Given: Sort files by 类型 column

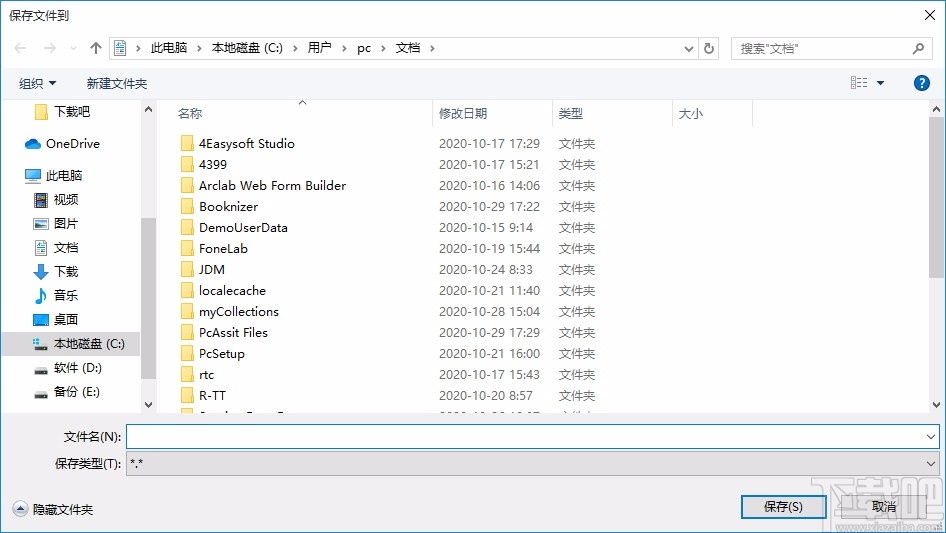Looking at the screenshot, I should (571, 113).
